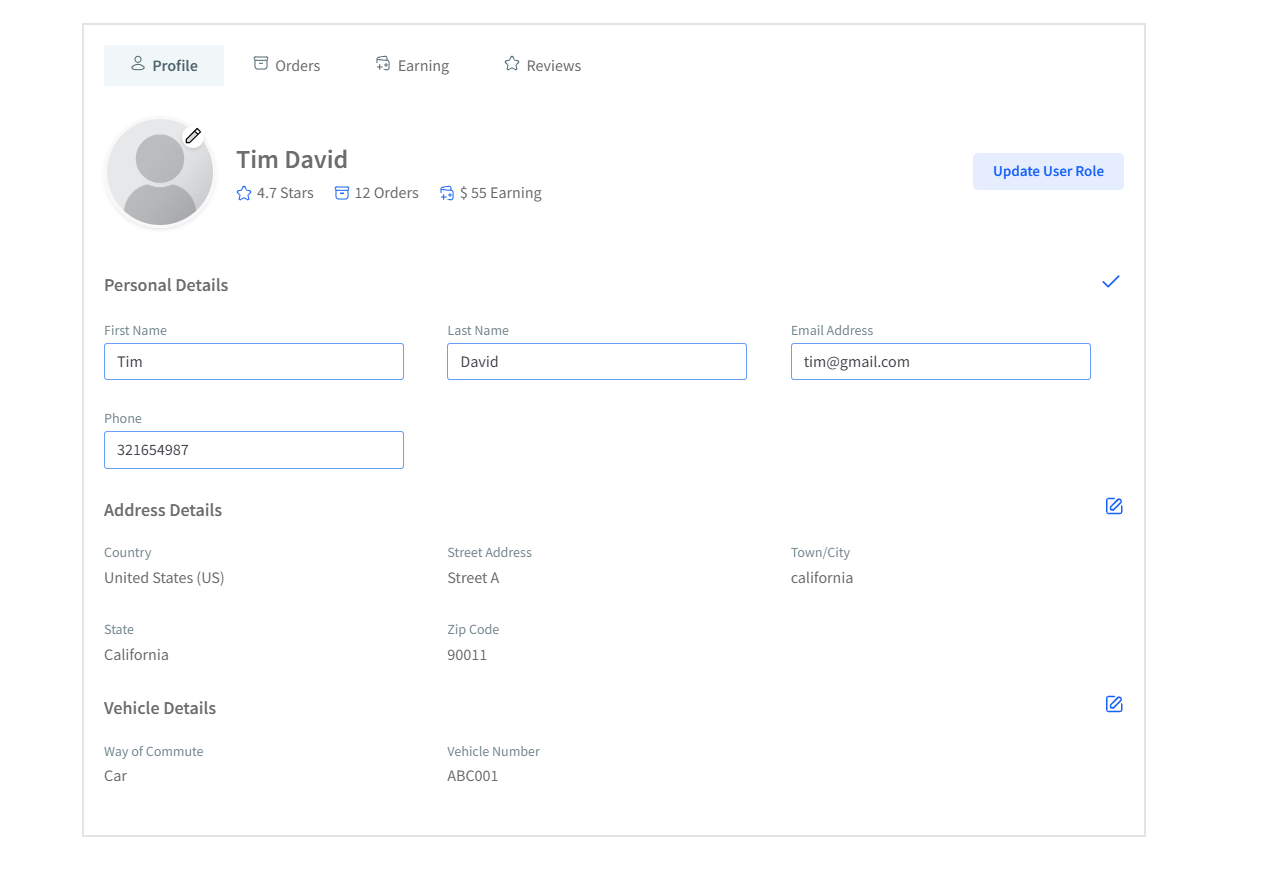Click the Tim David name heading
This screenshot has height=883, width=1268.
click(x=292, y=160)
